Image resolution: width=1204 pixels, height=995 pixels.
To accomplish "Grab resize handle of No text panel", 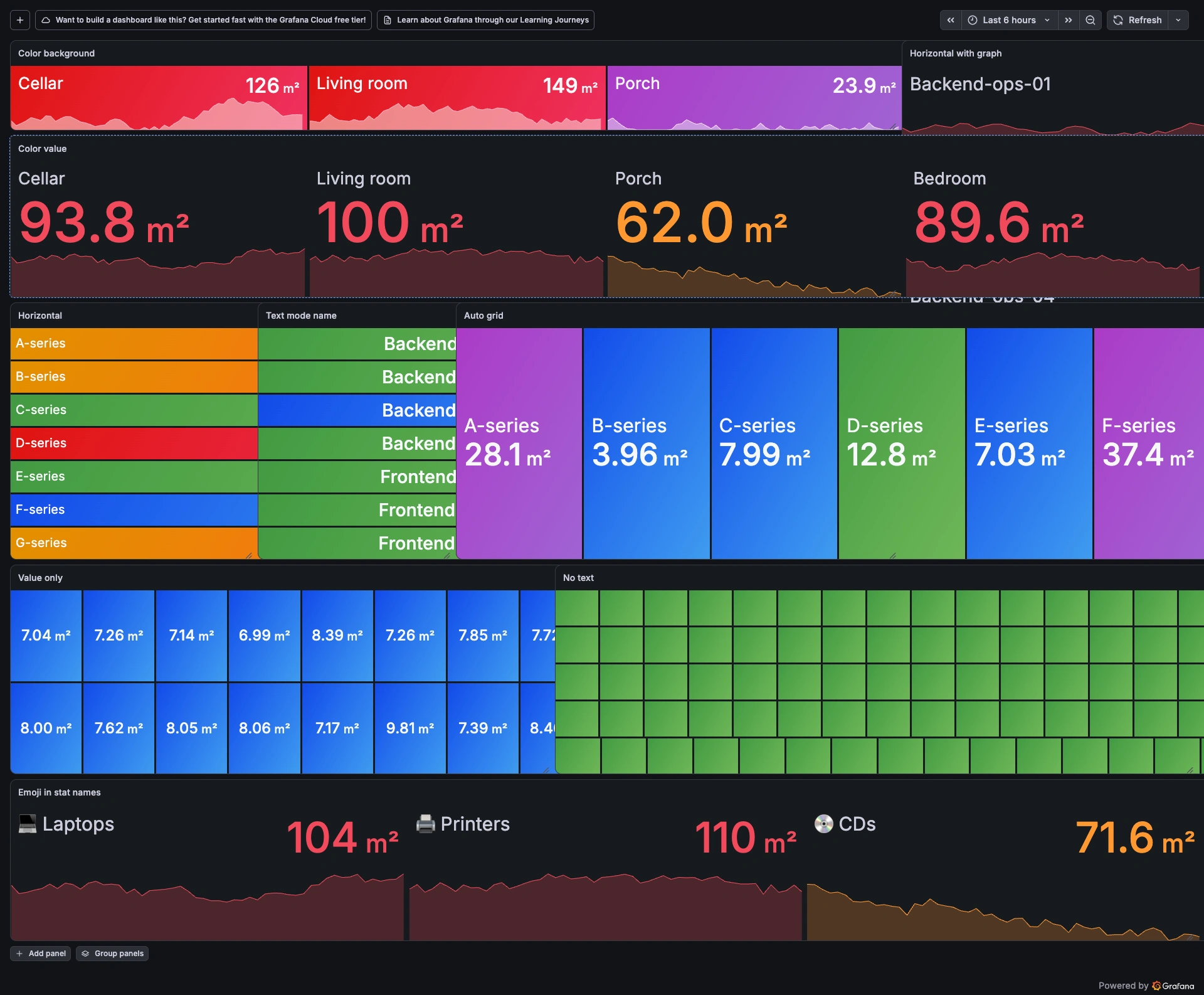I will pyautogui.click(x=1190, y=770).
